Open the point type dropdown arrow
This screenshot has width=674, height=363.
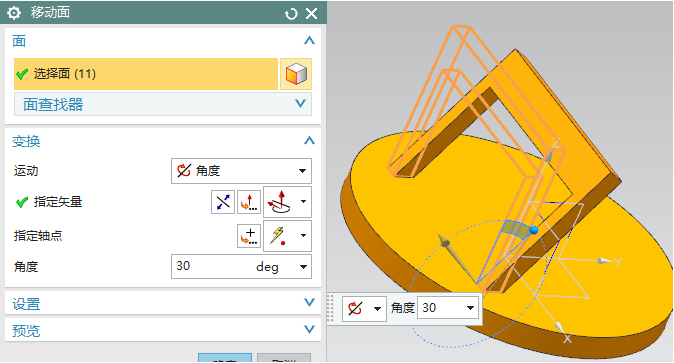pos(303,236)
